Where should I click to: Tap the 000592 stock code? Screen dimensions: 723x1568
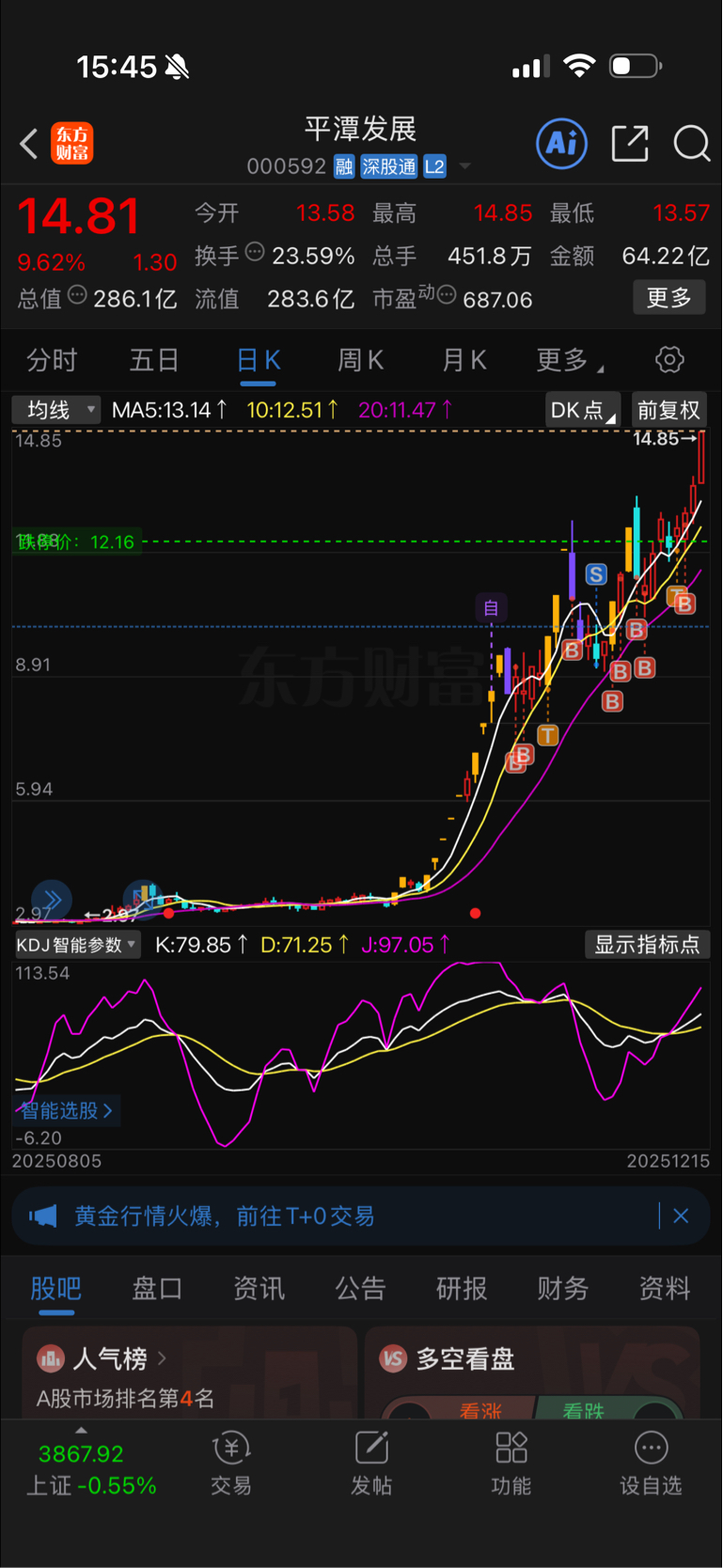click(x=287, y=167)
